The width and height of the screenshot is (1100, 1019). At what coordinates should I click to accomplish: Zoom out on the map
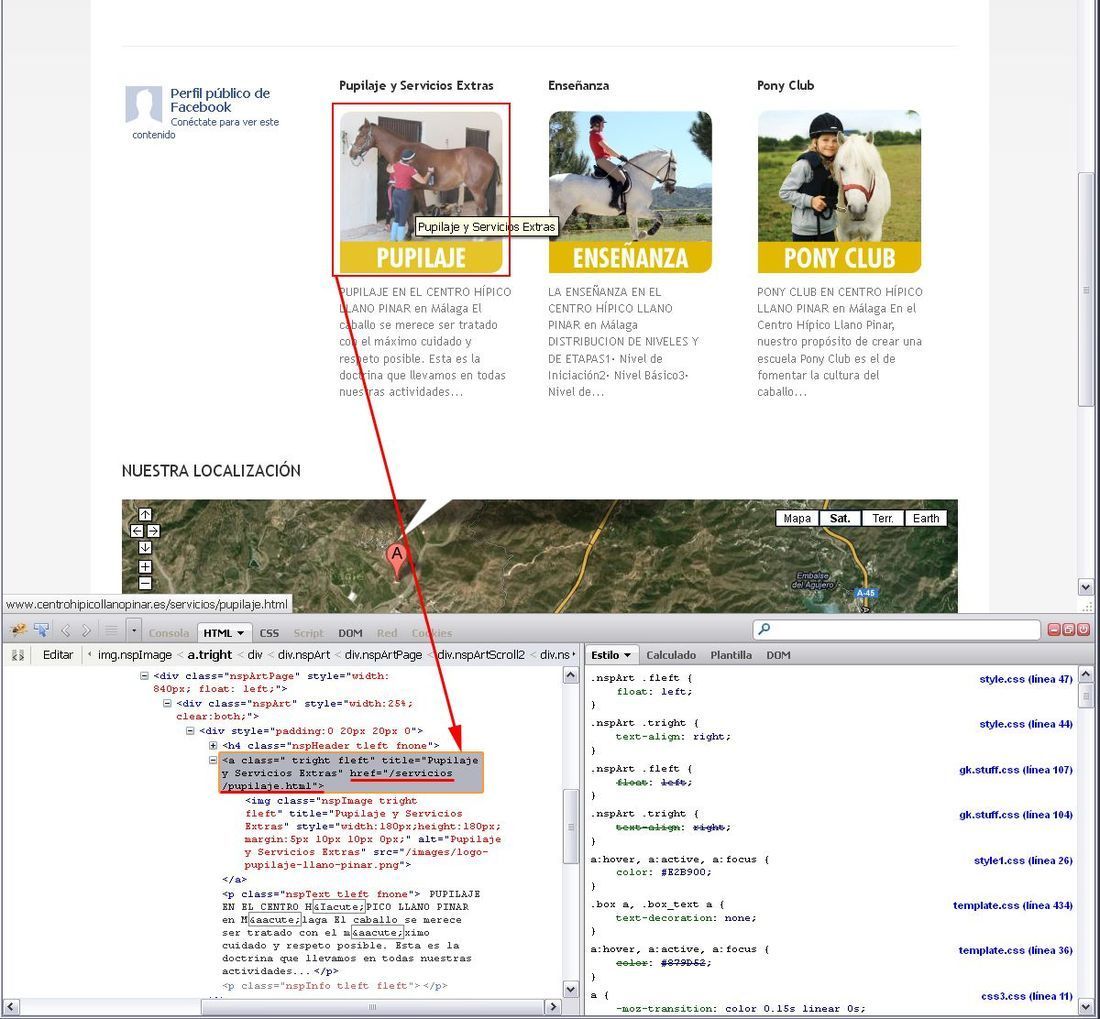point(145,583)
